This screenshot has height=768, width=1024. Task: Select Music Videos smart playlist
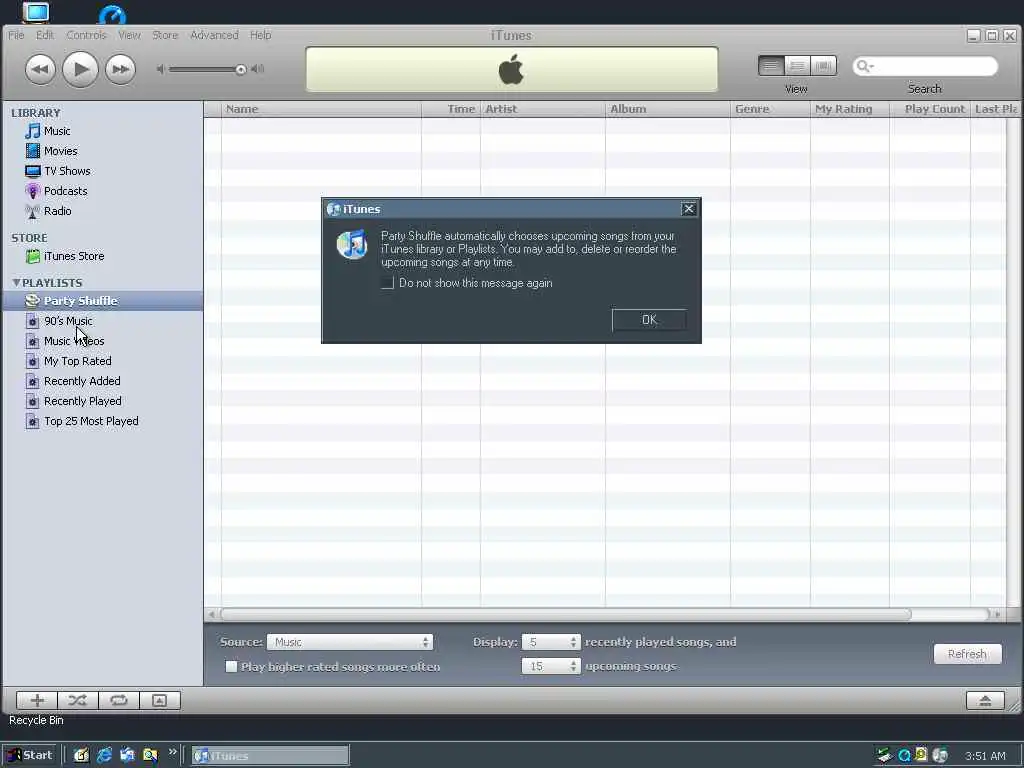(74, 341)
